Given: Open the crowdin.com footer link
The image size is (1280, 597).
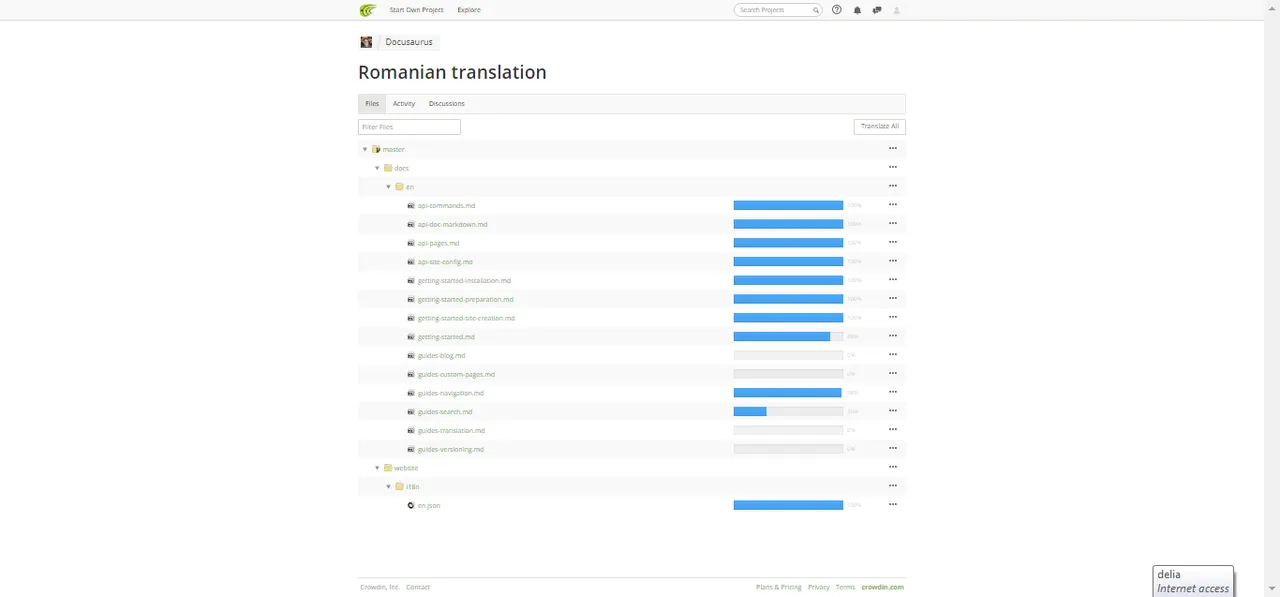Looking at the screenshot, I should (883, 587).
